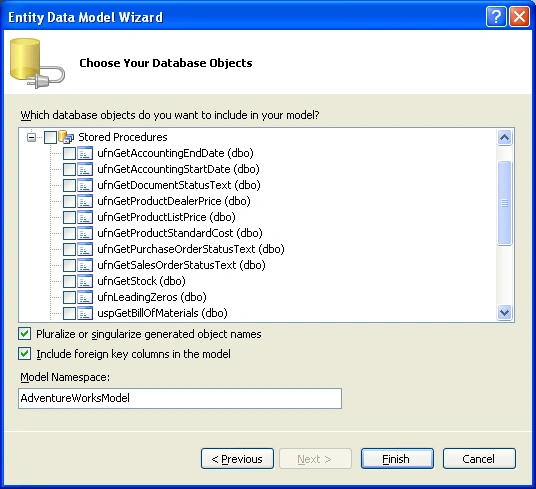Viewport: 536px width, 489px height.
Task: Select ufnGetAccountingEndDate (dbo) row text
Action: (175, 153)
